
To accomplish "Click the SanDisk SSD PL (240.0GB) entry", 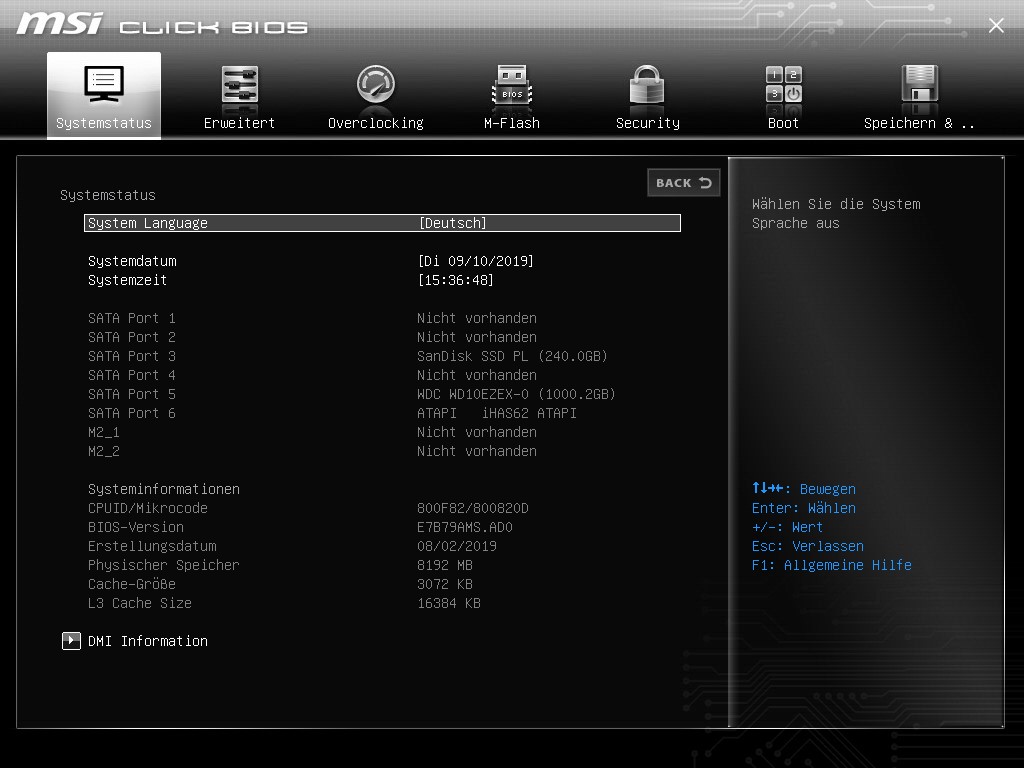I will coord(512,356).
